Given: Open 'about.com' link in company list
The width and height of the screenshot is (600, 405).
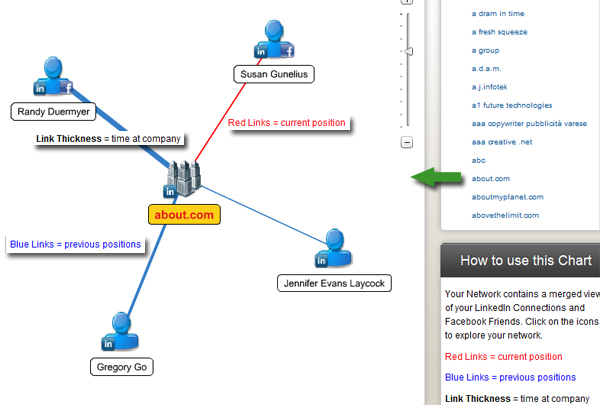Looking at the screenshot, I should (491, 179).
